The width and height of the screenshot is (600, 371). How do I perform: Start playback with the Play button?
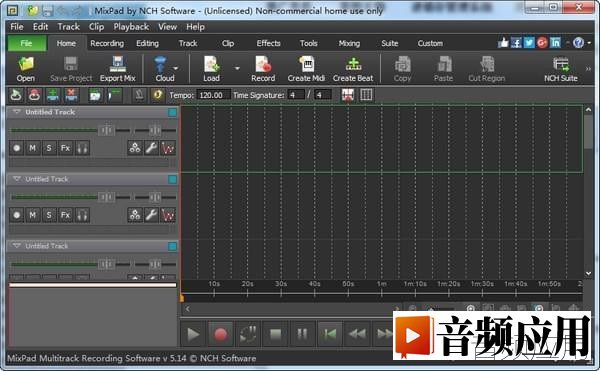pyautogui.click(x=193, y=334)
